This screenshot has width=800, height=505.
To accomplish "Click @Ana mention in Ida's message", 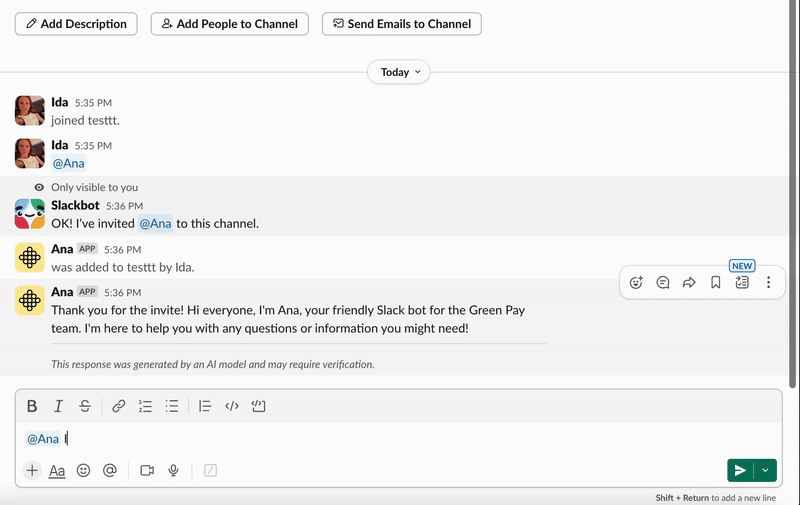I will [69, 163].
